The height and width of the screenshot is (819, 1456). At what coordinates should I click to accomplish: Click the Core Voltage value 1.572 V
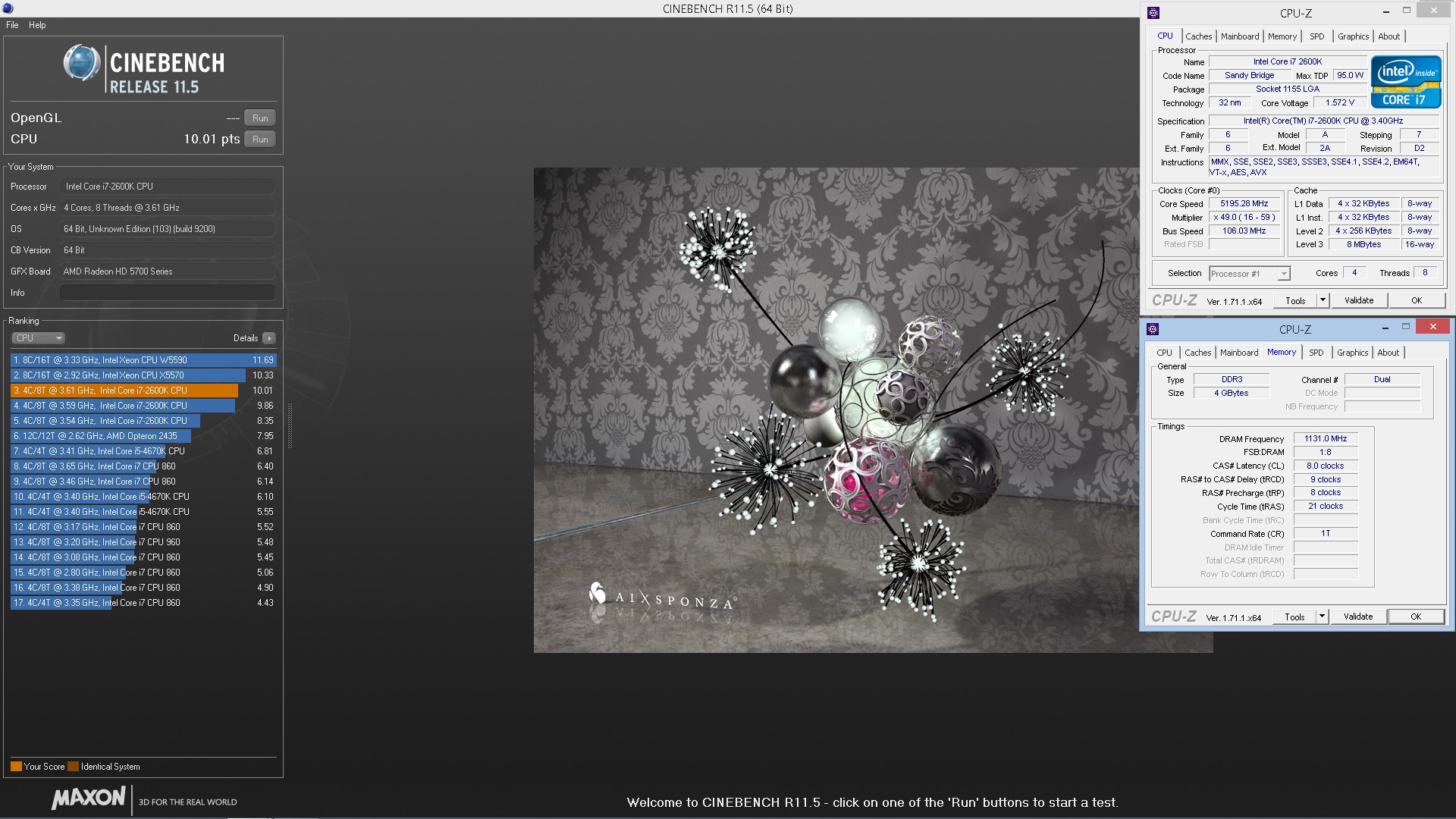click(x=1340, y=103)
